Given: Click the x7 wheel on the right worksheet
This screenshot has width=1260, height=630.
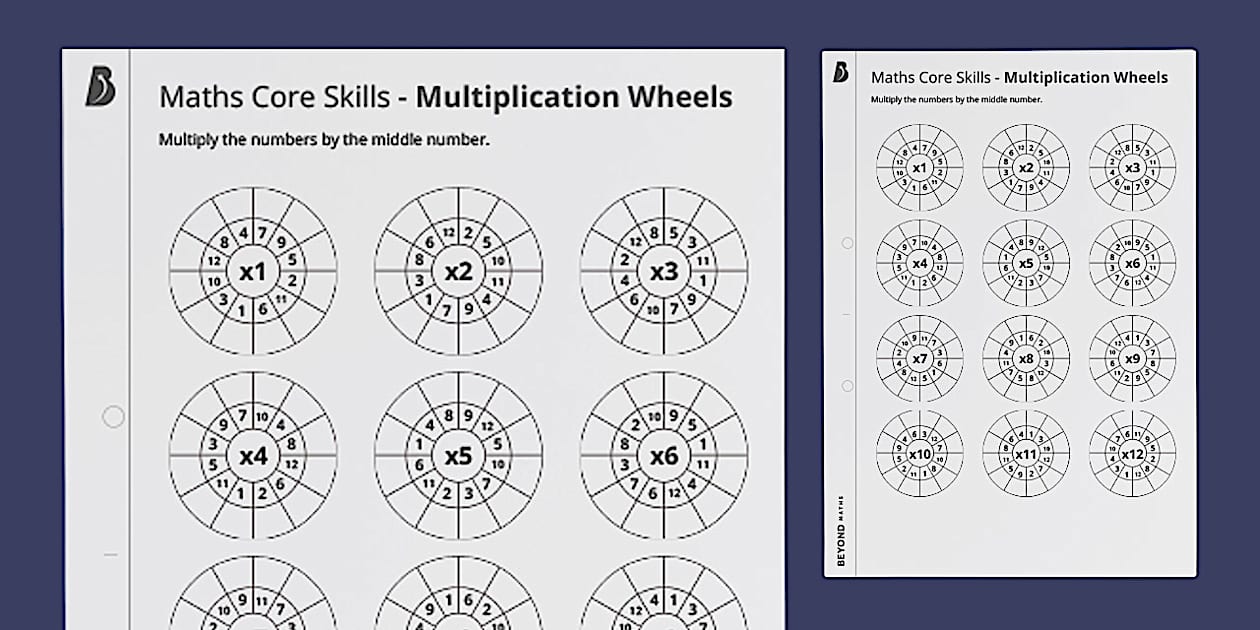Looking at the screenshot, I should coord(919,360).
